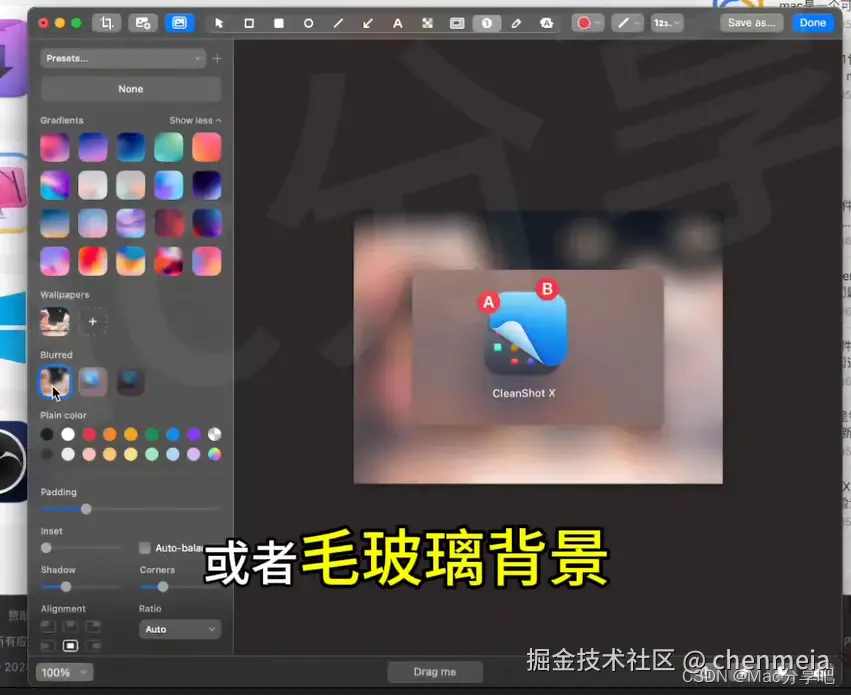Enable the Auto-balance checkbox

coord(144,548)
